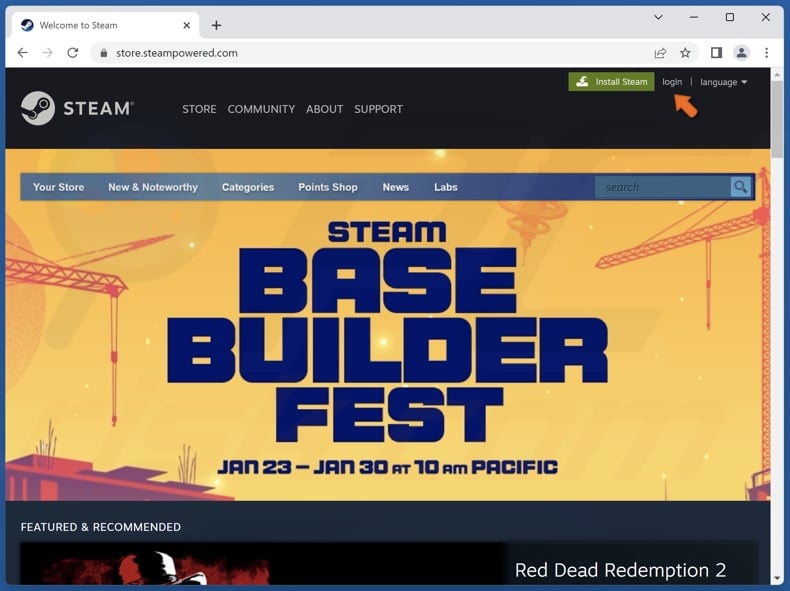Screen dimensions: 790x591
Task: Select the Welcome to Steam browser tab
Action: click(x=105, y=25)
